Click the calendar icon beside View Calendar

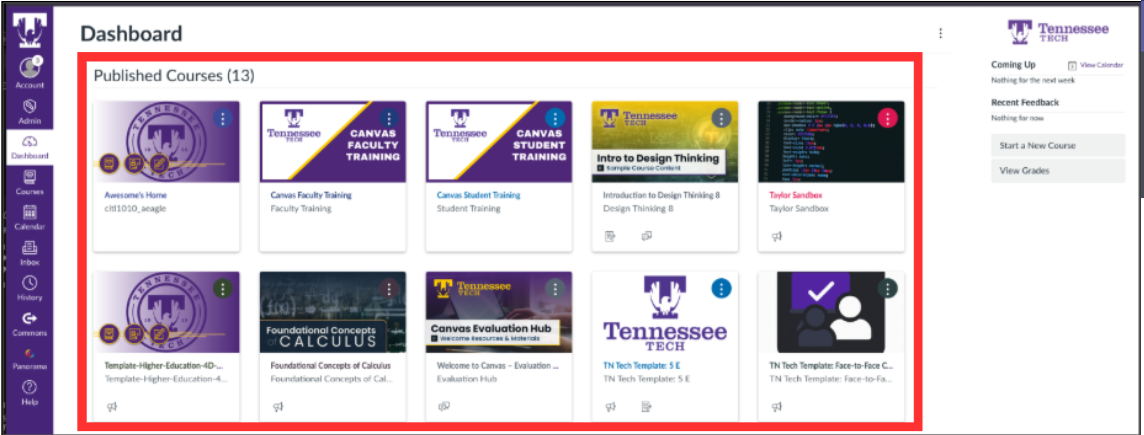(x=1072, y=65)
